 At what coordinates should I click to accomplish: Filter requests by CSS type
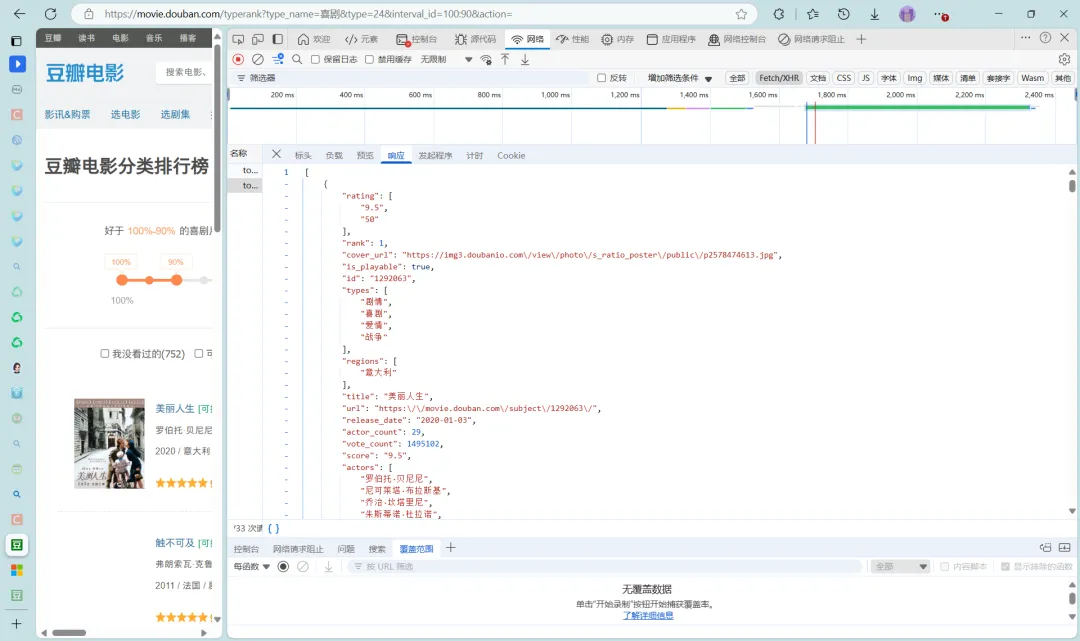pos(844,78)
